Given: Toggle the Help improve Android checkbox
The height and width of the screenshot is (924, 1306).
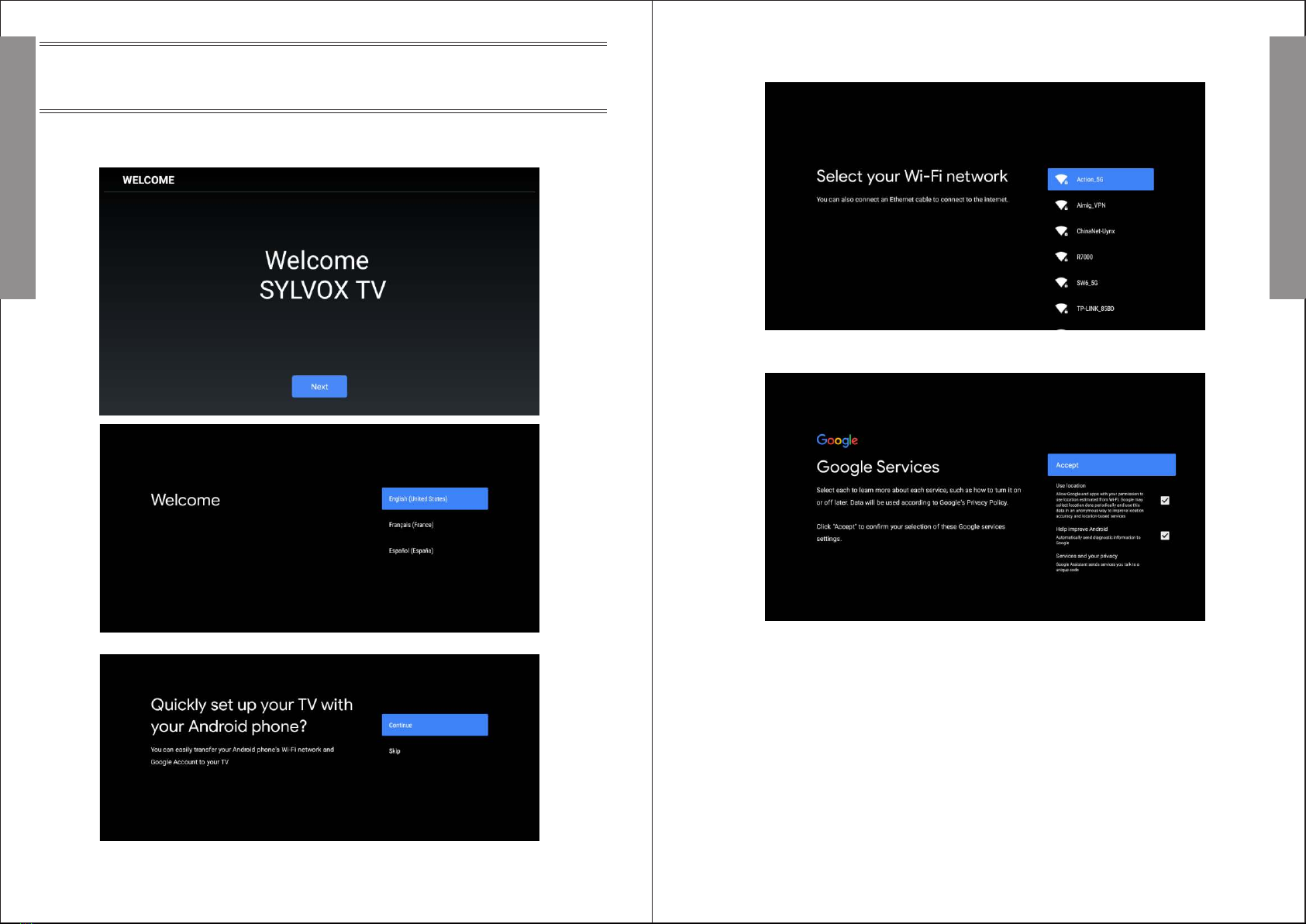Looking at the screenshot, I should pos(1164,536).
